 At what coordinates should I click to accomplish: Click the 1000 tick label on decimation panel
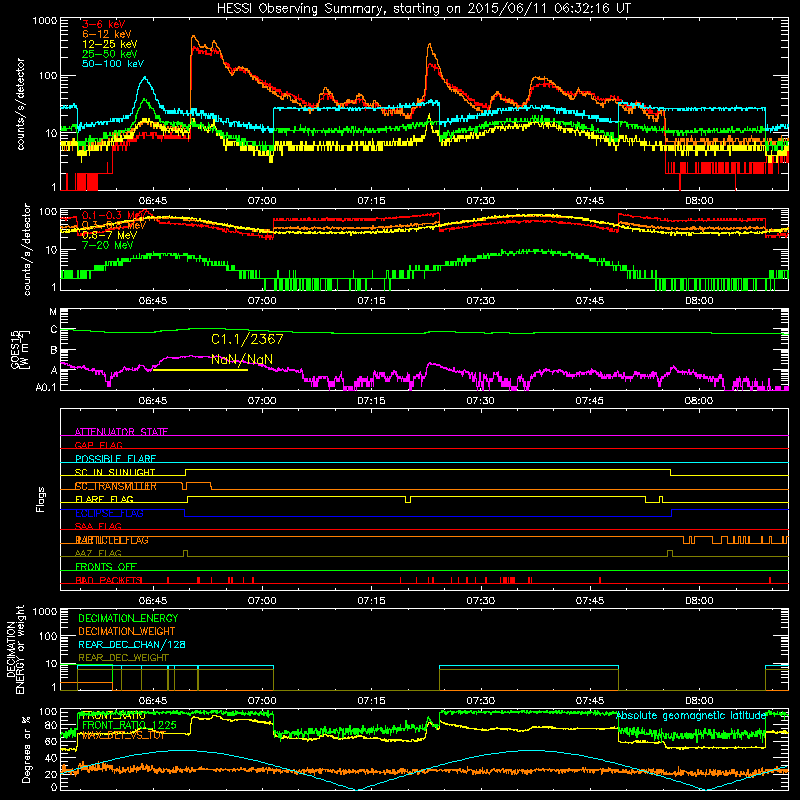pyautogui.click(x=45, y=612)
